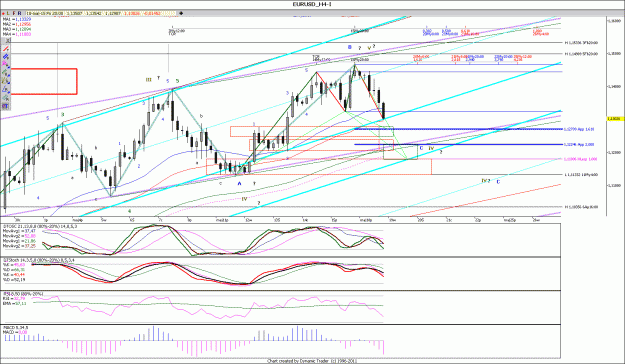
Task: Click the MA4 moving average value label
Action: click(x=17, y=34)
